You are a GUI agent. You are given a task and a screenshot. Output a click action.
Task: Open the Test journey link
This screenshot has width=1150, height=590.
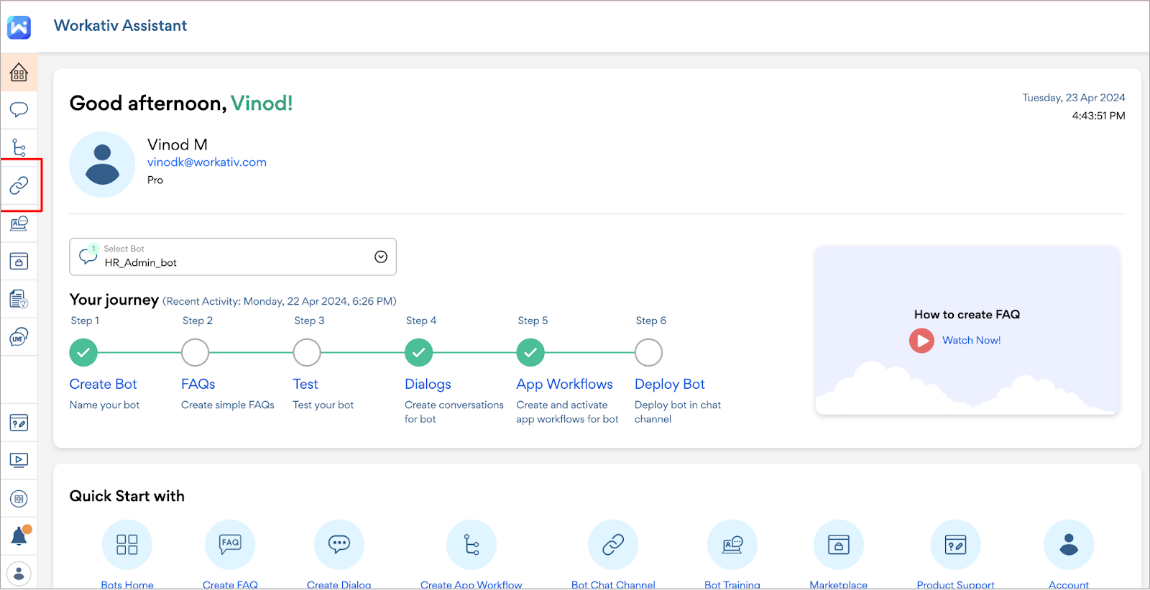(x=305, y=385)
